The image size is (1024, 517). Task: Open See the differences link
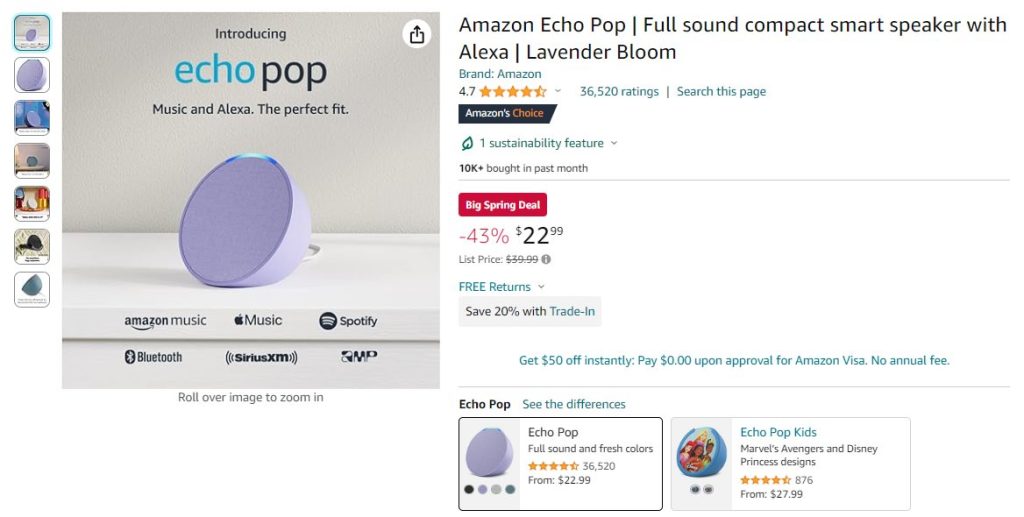point(574,404)
